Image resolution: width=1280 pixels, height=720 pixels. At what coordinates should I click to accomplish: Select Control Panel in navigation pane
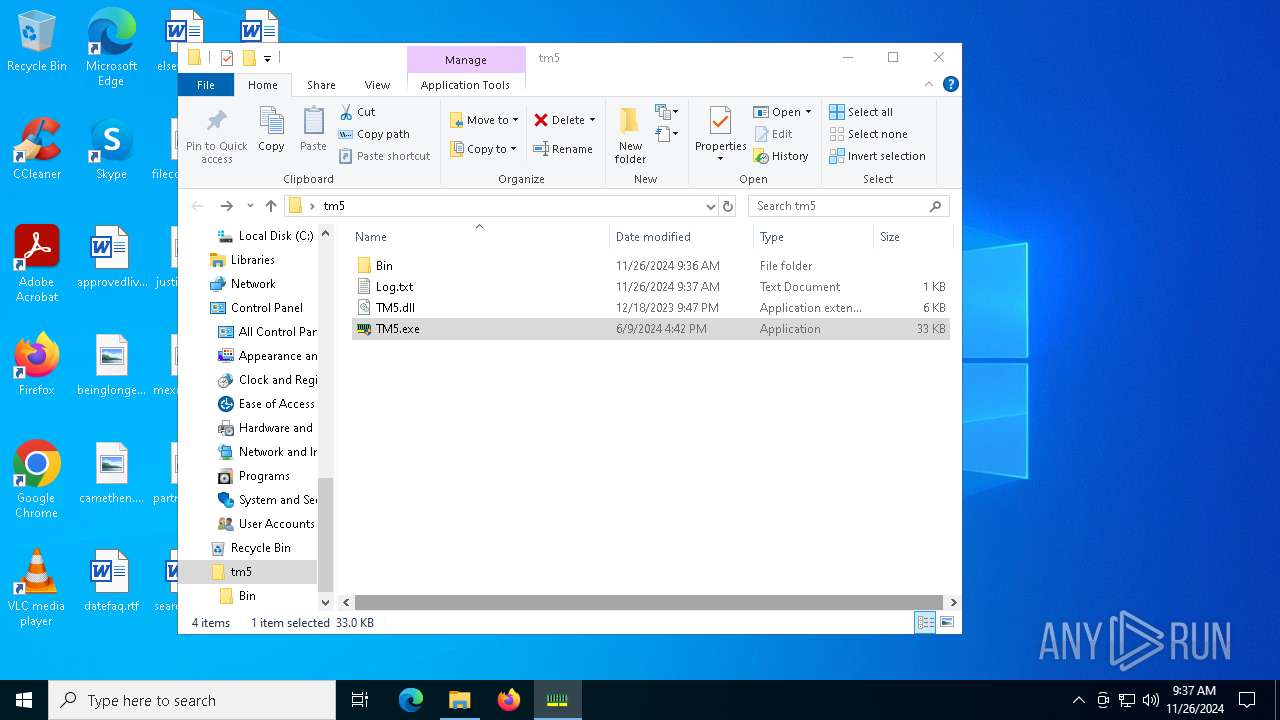click(256, 308)
